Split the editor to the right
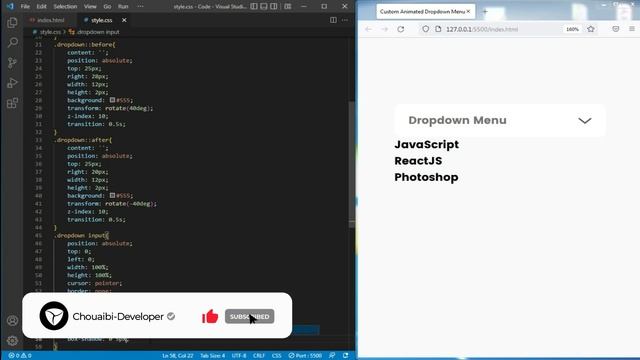 click(x=333, y=20)
